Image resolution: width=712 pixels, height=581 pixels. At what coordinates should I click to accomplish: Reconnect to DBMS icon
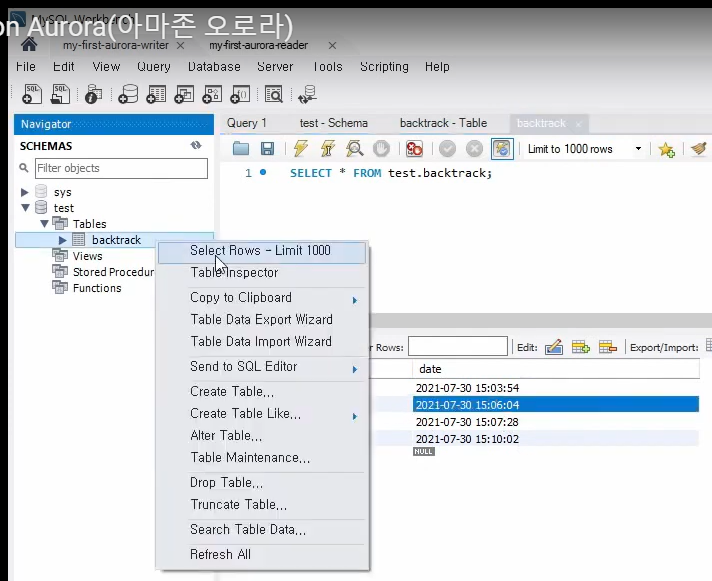[x=307, y=94]
